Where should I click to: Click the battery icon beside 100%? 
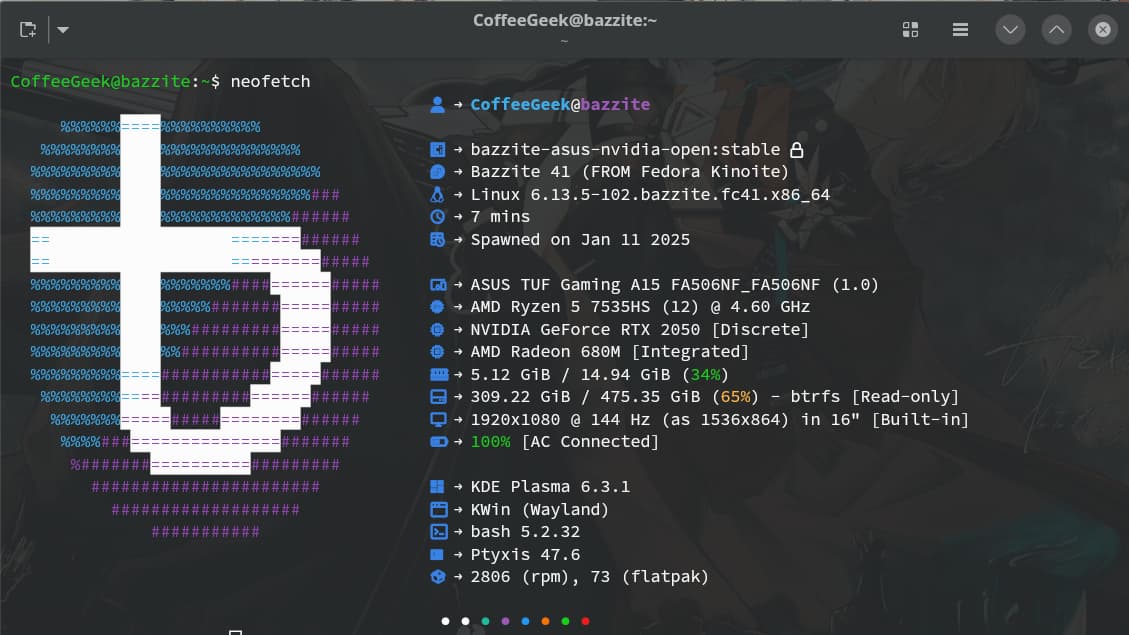click(x=438, y=442)
